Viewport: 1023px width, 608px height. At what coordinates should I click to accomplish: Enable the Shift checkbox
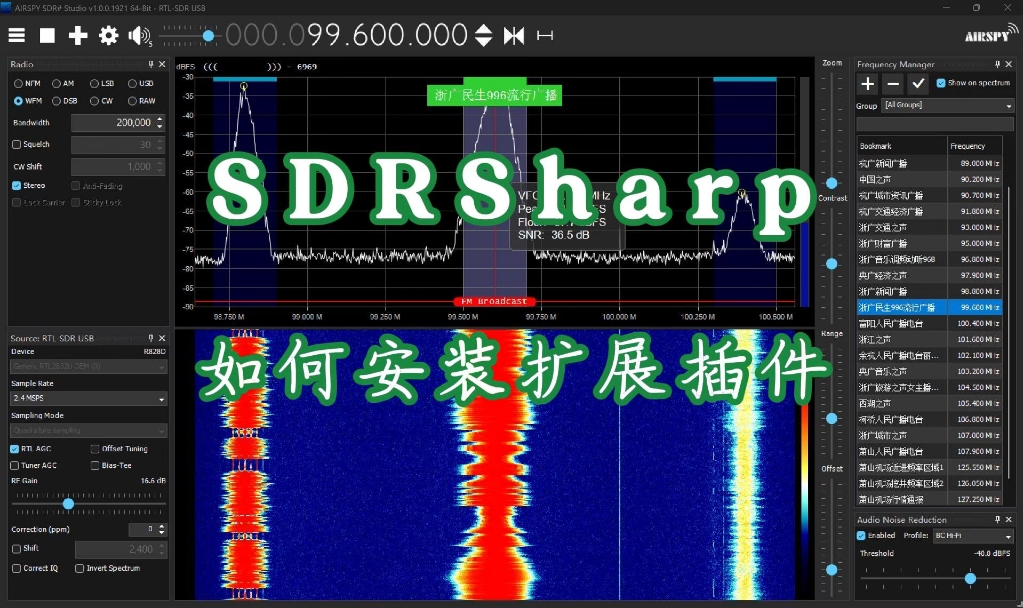(16, 549)
